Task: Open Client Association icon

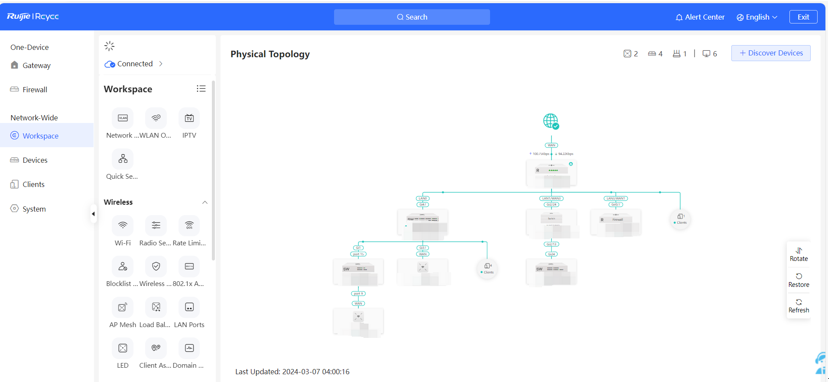Action: coord(156,348)
